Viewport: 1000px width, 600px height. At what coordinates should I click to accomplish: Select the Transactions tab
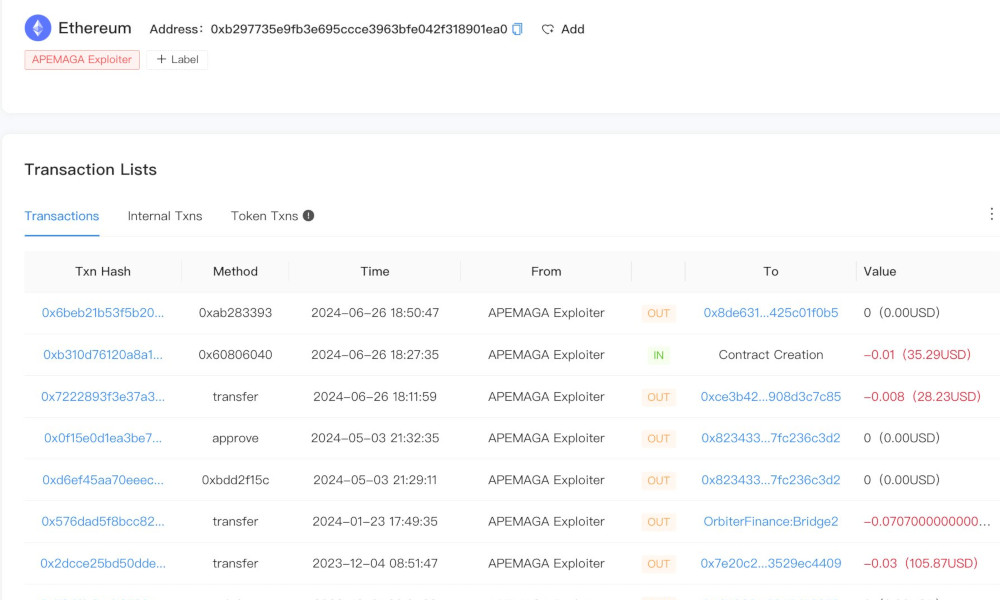pyautogui.click(x=62, y=216)
